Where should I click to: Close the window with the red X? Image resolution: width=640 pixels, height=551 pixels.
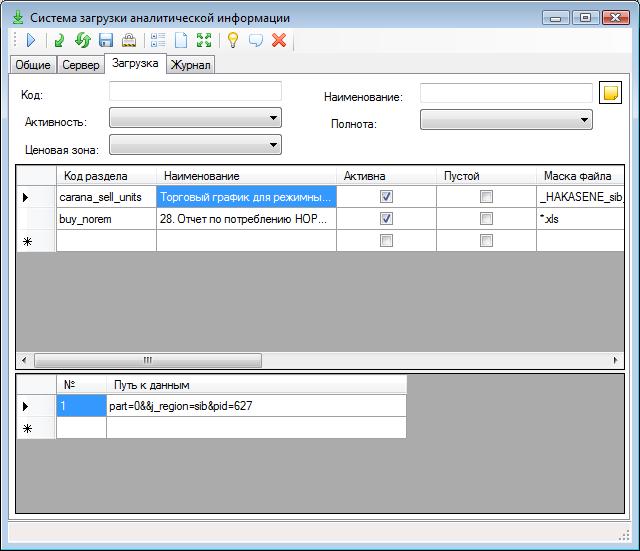click(x=616, y=18)
